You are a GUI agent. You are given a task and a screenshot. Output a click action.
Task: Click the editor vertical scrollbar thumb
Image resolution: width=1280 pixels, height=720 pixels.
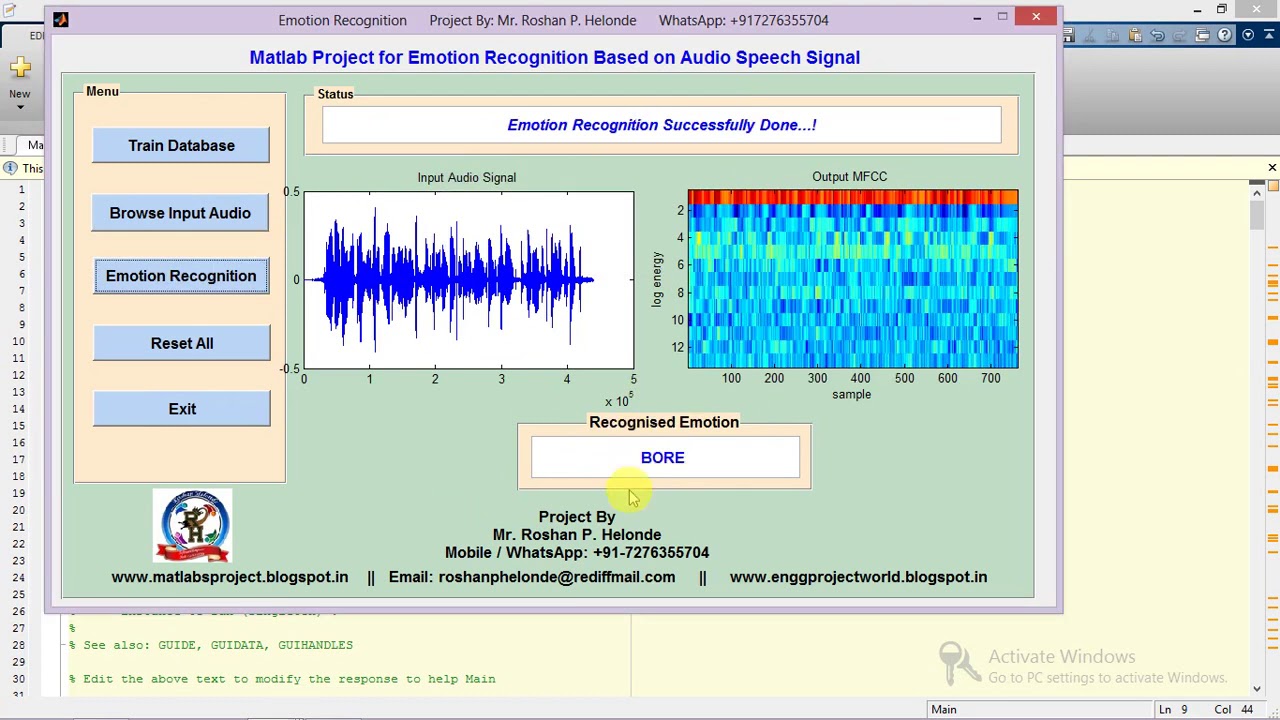pyautogui.click(x=1257, y=215)
